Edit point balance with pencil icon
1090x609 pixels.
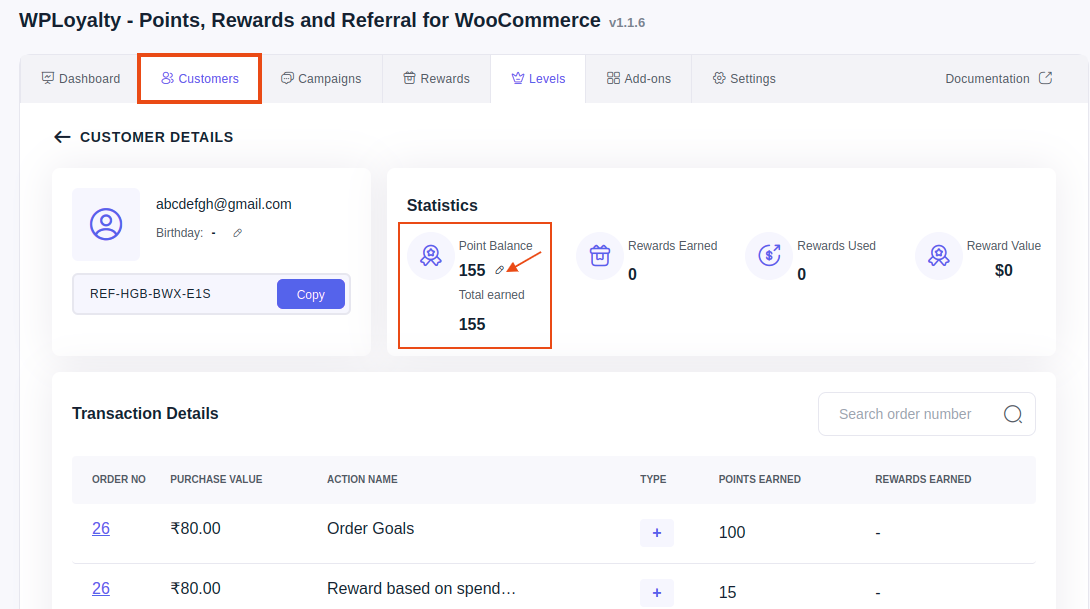[499, 270]
